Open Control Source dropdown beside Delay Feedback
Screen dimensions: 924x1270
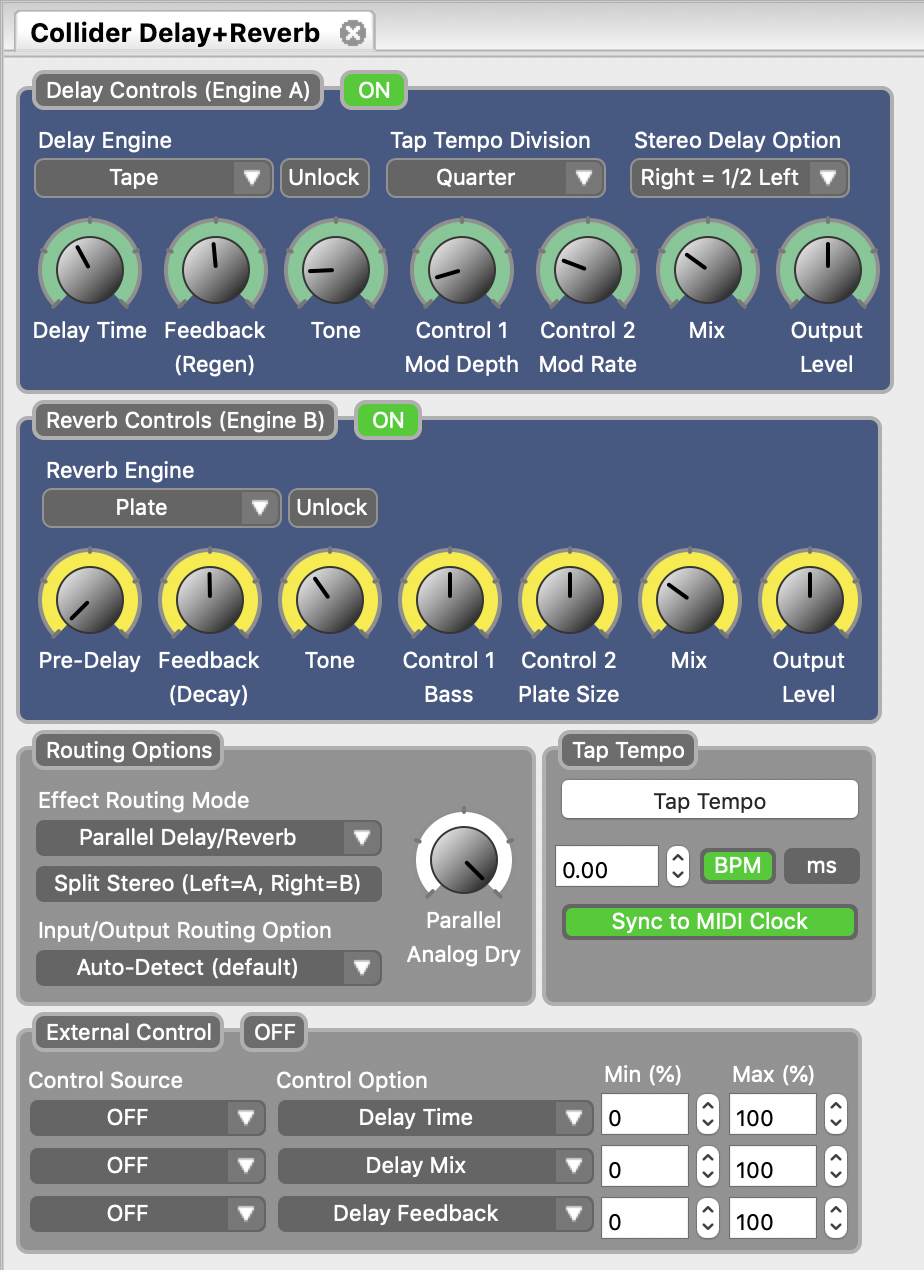(148, 1214)
